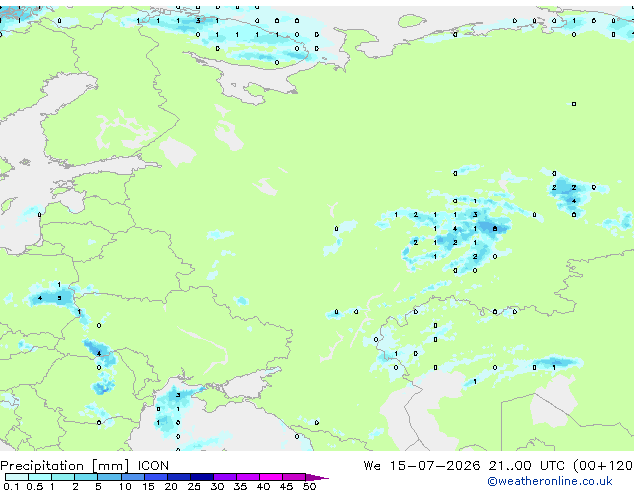634x490 pixels.
Task: Click the value '5' in the western rain patch
Action: tap(59, 298)
